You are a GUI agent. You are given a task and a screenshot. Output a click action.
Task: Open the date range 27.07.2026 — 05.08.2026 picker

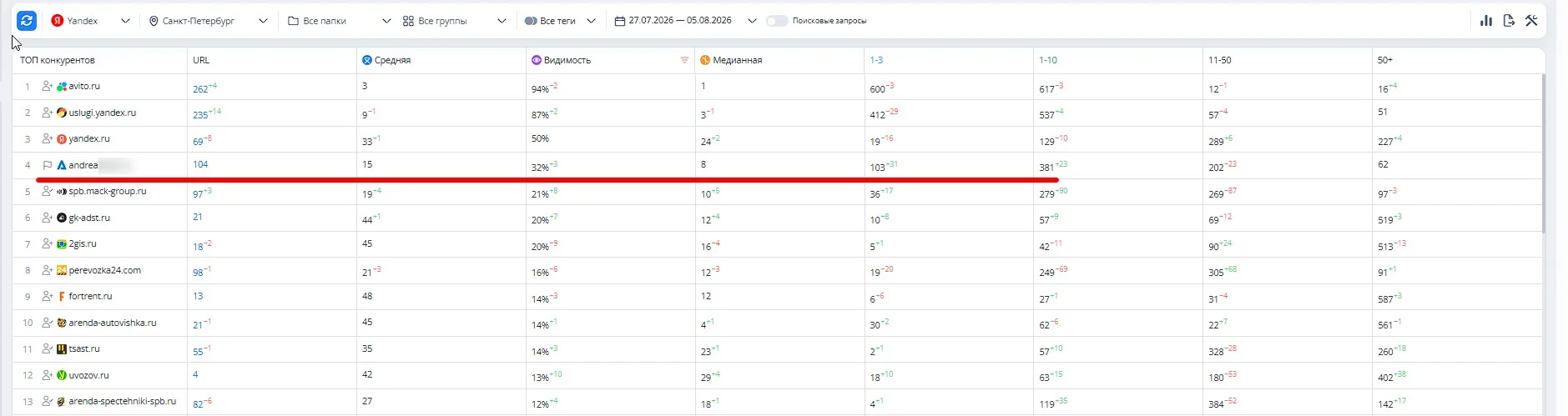click(x=686, y=21)
